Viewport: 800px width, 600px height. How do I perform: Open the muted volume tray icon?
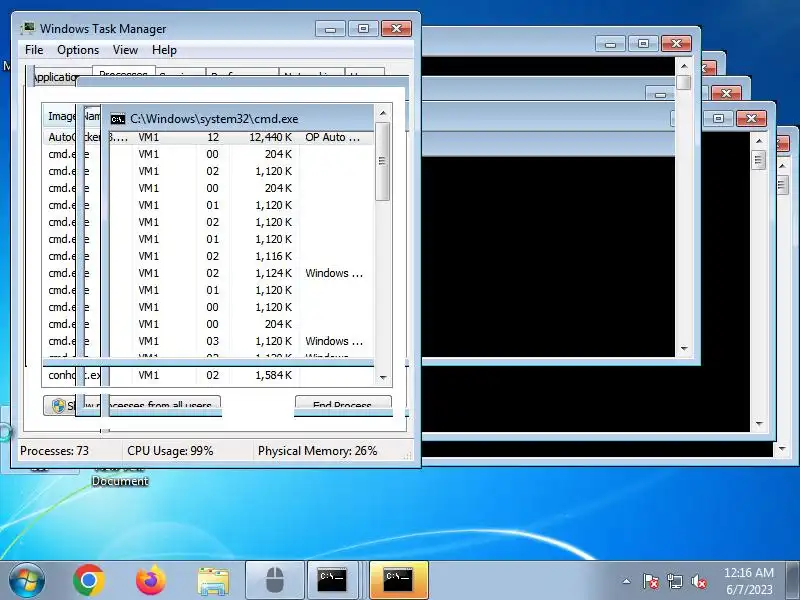pyautogui.click(x=698, y=581)
